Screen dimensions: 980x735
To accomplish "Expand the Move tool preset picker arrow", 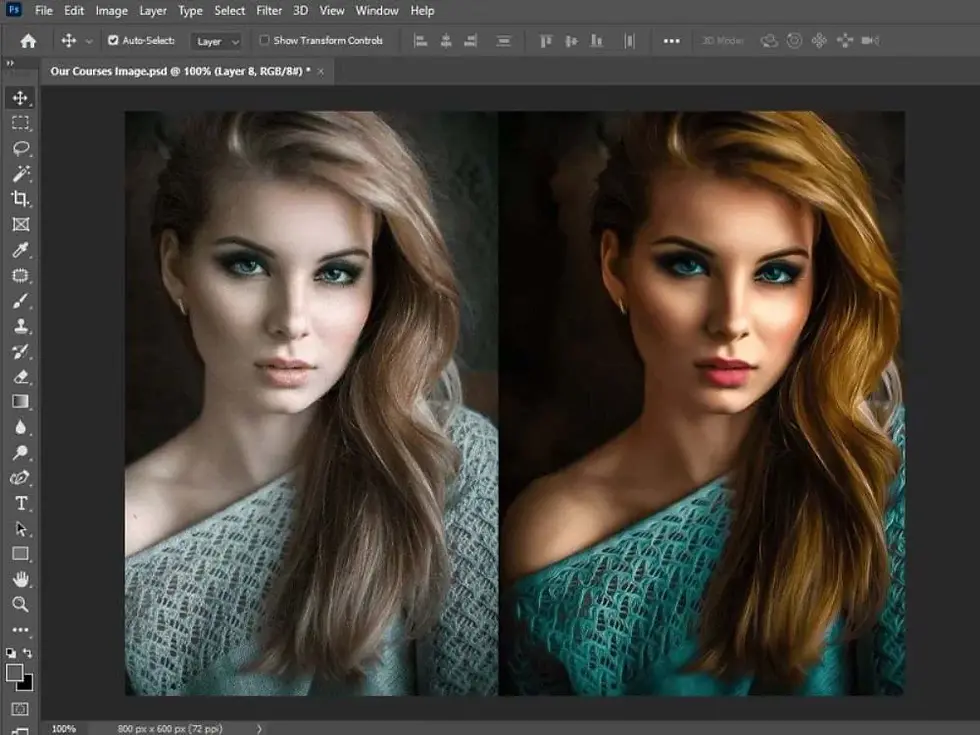I will click(89, 41).
